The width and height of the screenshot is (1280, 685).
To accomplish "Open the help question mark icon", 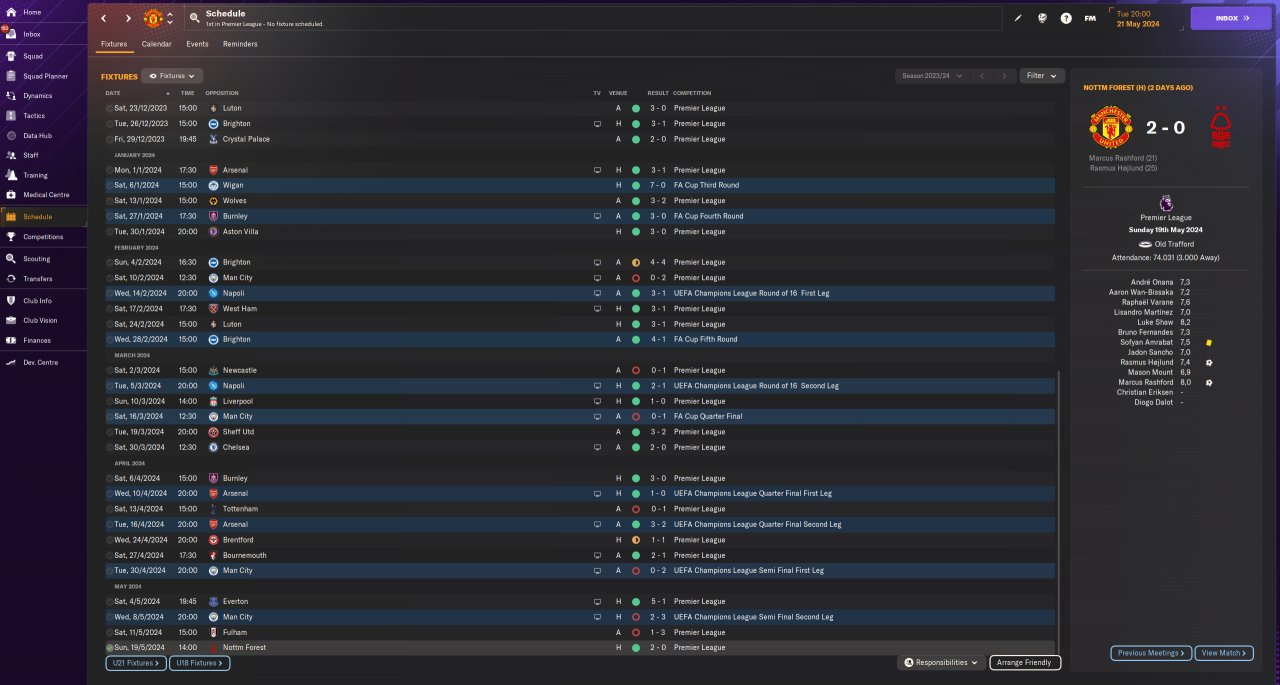I will click(1066, 18).
